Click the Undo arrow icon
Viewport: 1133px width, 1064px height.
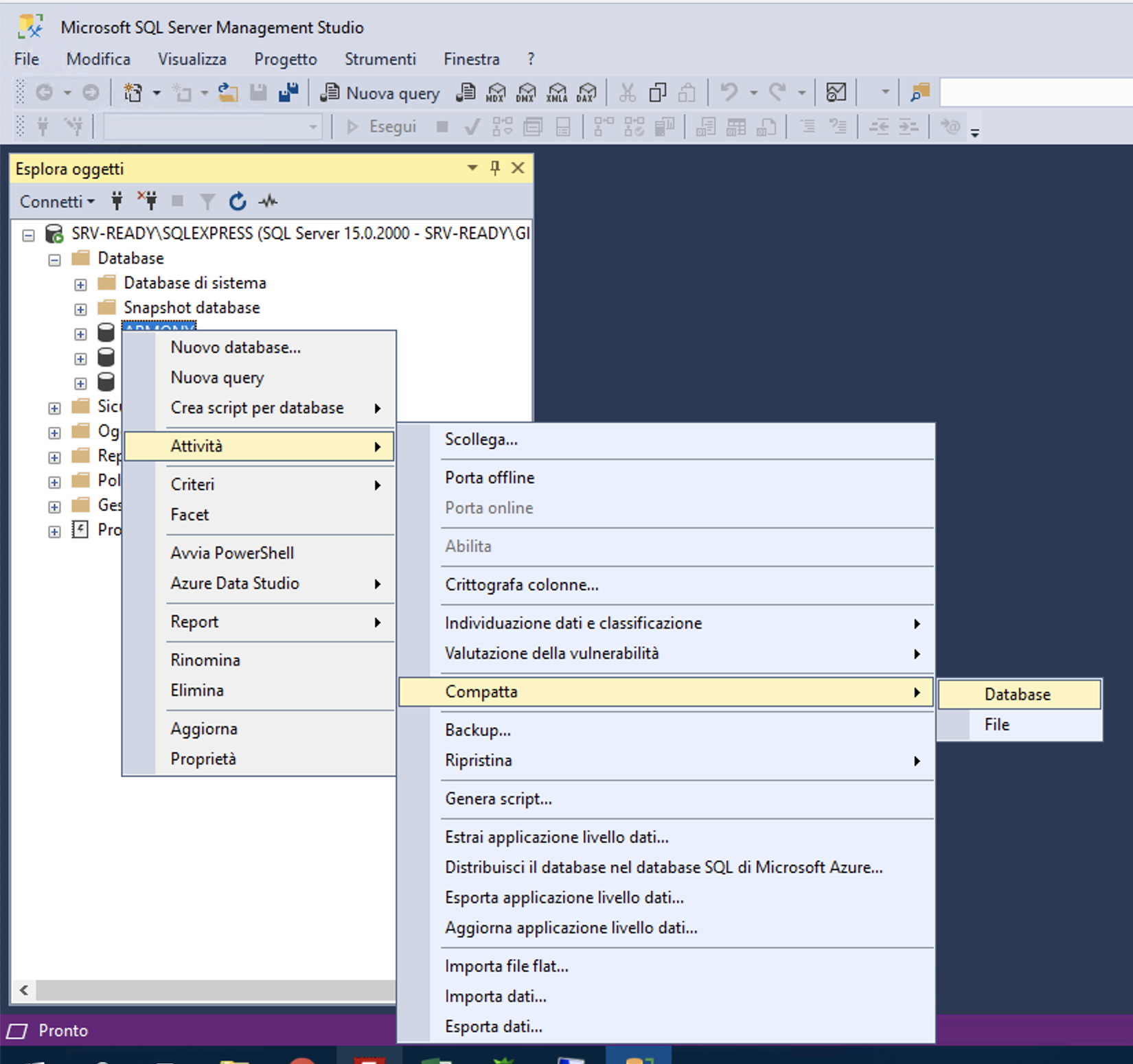[729, 92]
